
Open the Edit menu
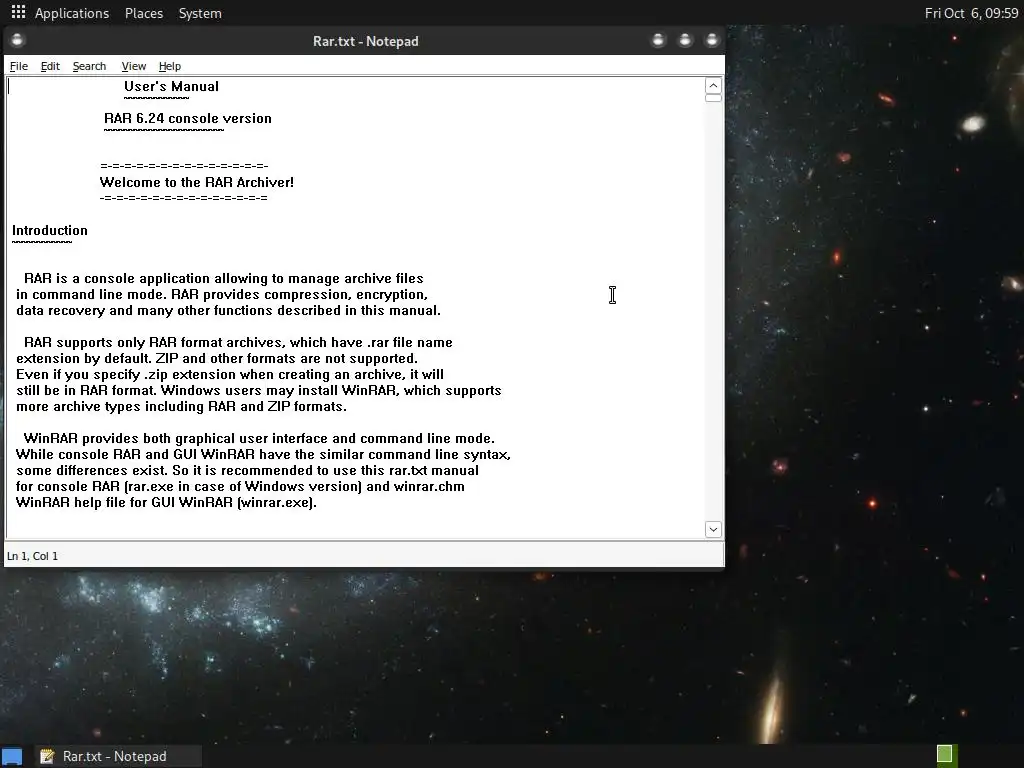click(x=50, y=66)
